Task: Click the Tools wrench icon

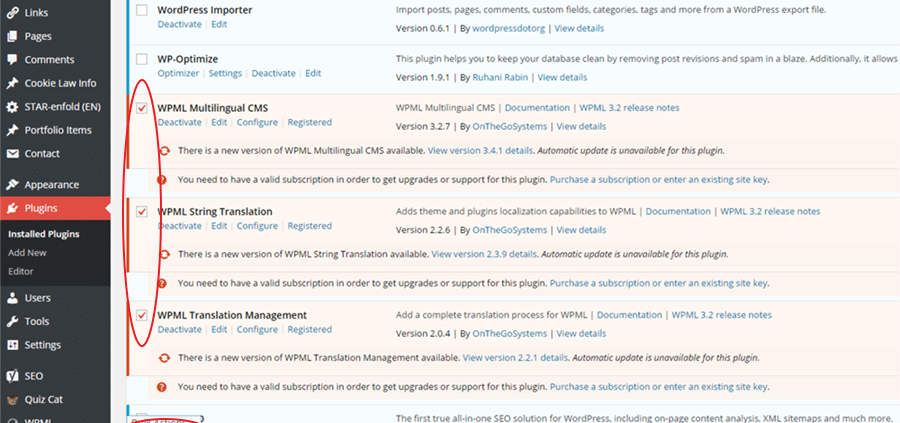Action: 12,321
